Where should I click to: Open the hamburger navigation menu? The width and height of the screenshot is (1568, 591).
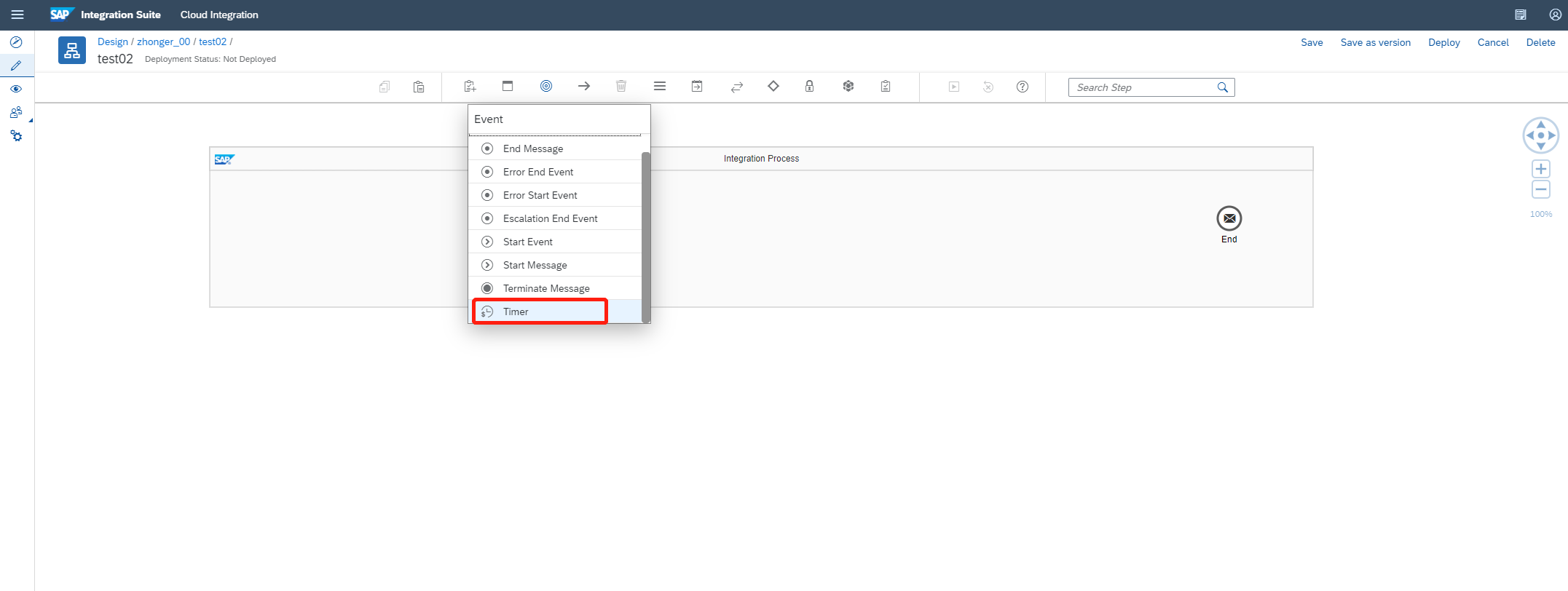[x=17, y=15]
